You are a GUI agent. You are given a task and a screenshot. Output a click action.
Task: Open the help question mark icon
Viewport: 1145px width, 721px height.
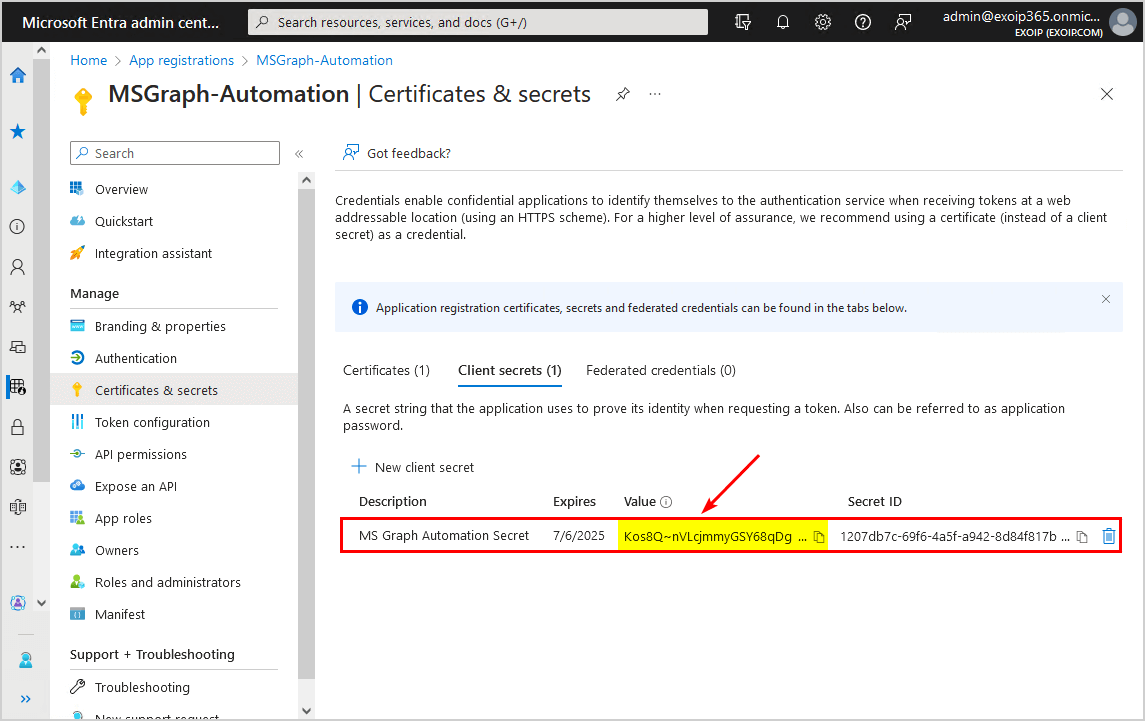pos(863,22)
